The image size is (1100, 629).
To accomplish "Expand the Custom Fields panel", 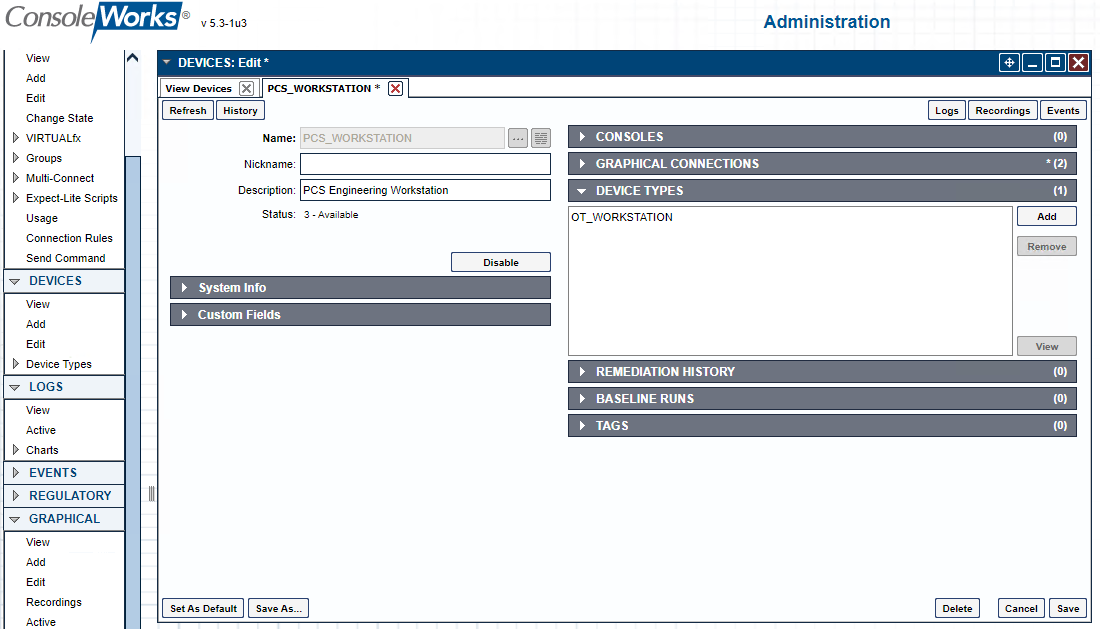I will pyautogui.click(x=185, y=315).
